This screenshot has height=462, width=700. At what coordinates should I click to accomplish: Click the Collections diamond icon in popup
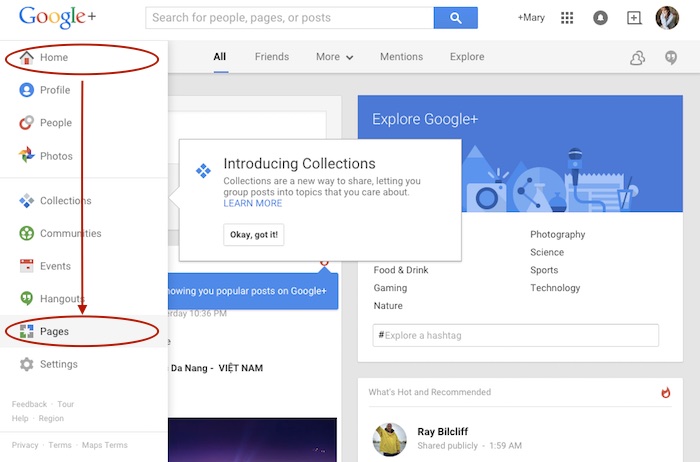pos(203,171)
